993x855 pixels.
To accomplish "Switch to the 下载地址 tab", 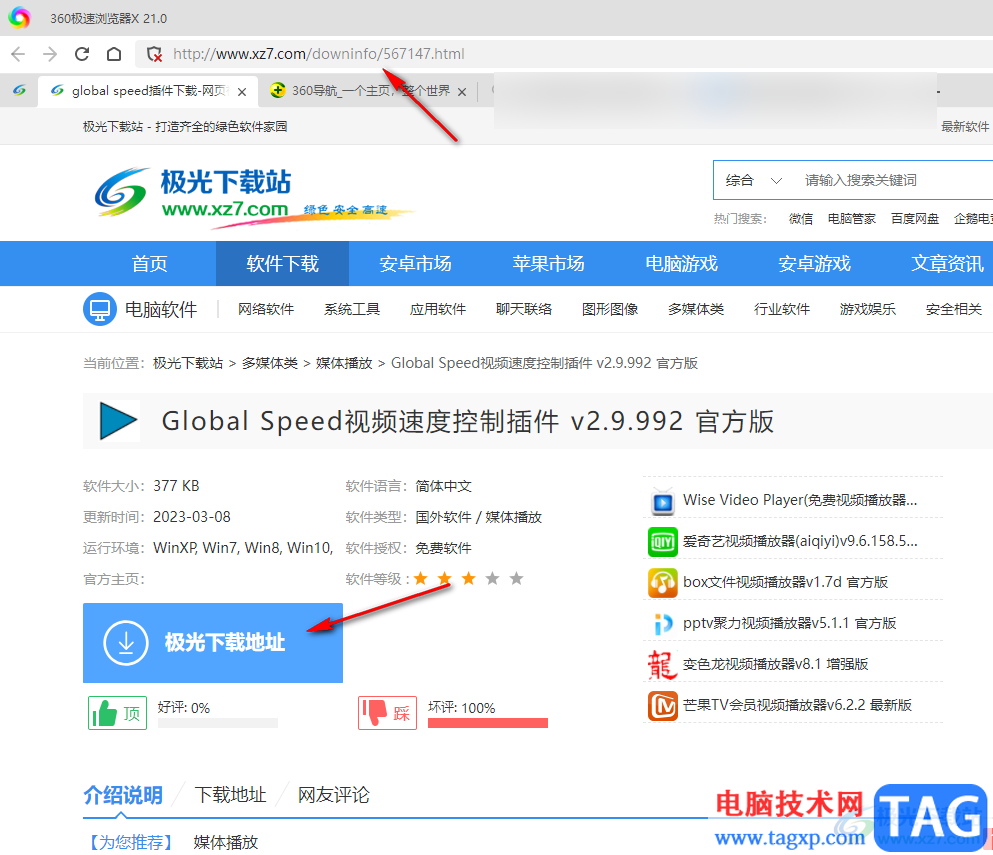I will [230, 795].
